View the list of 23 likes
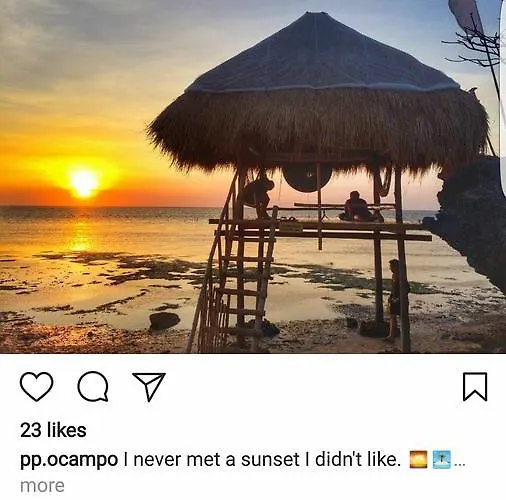Screen dimensions: 506x500 pyautogui.click(x=53, y=430)
